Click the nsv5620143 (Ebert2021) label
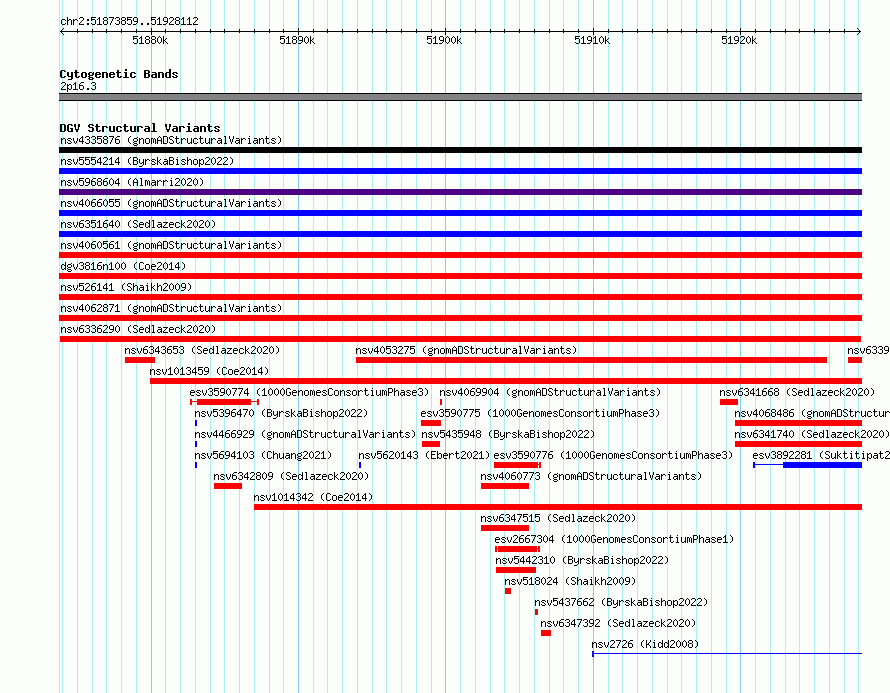The image size is (890, 693). pos(424,455)
